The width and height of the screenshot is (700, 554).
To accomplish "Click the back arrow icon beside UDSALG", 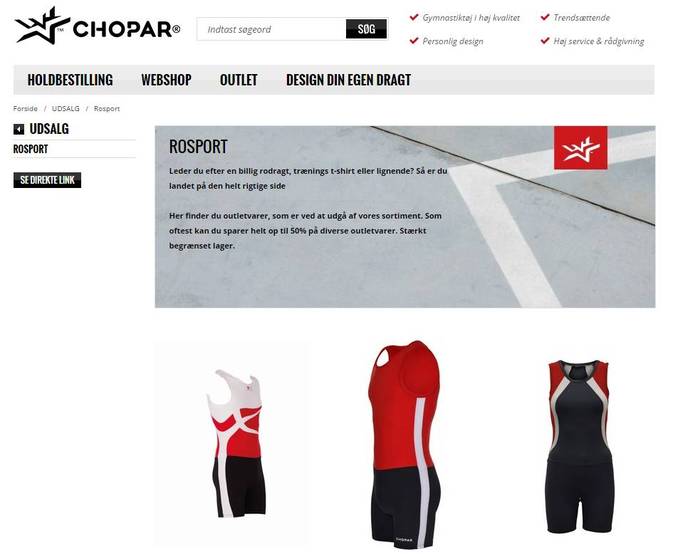I will [x=19, y=129].
